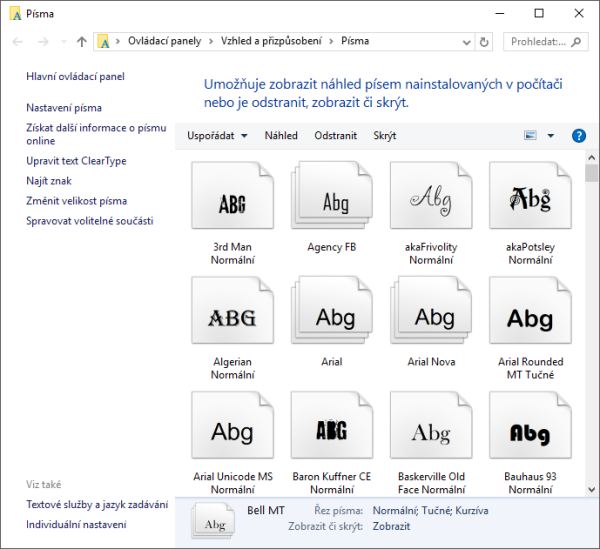The width and height of the screenshot is (600, 549).
Task: Select the Agency FB font family icon
Action: (332, 195)
